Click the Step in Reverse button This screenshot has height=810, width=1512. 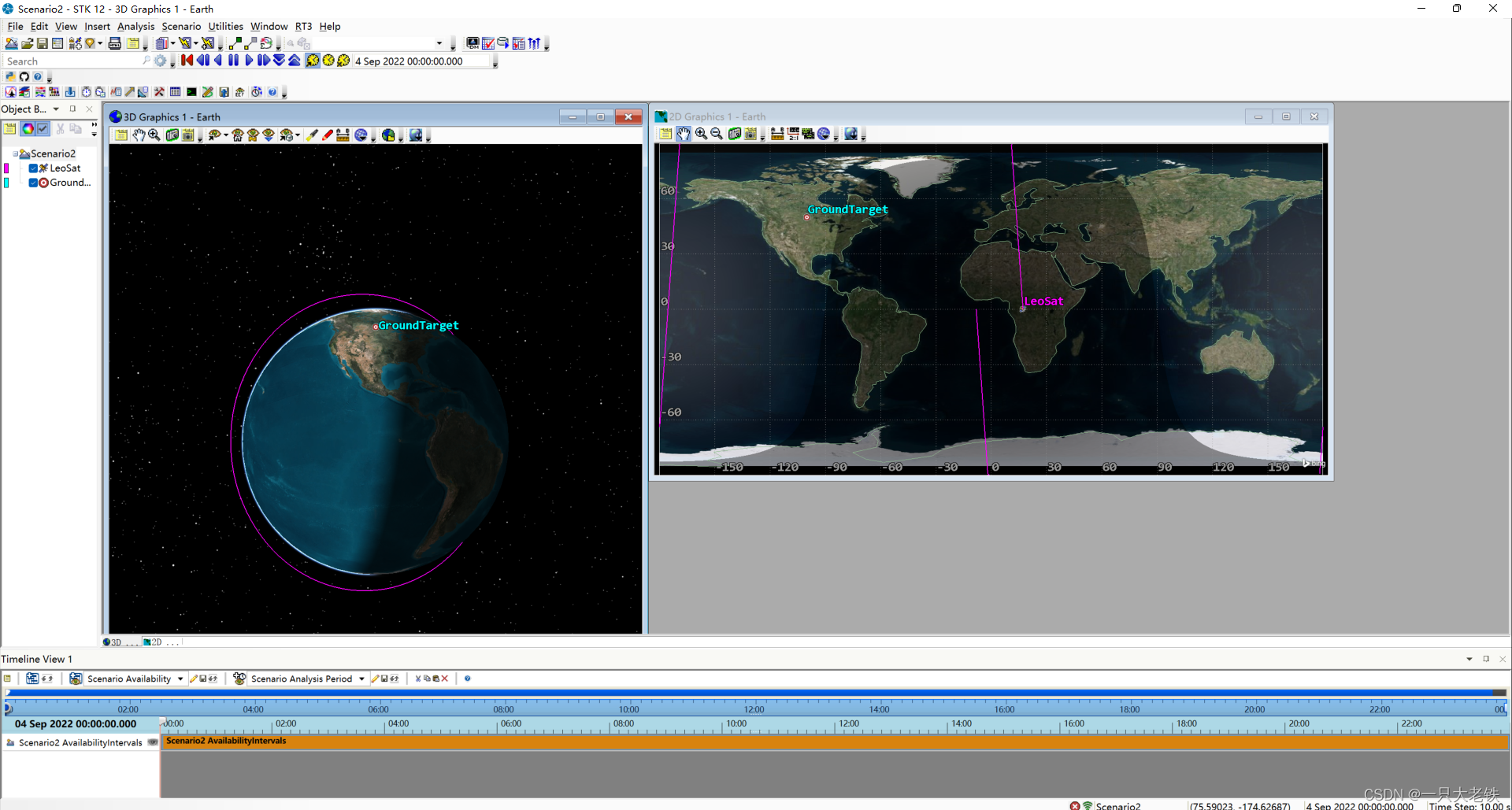click(202, 61)
